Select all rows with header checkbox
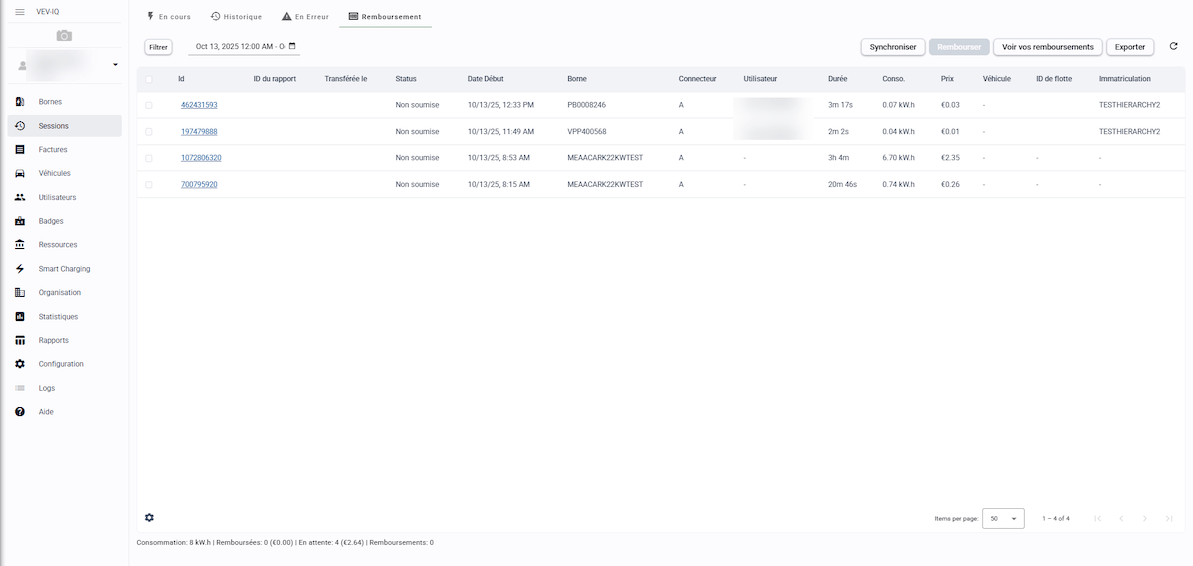1193x566 pixels. pos(149,79)
